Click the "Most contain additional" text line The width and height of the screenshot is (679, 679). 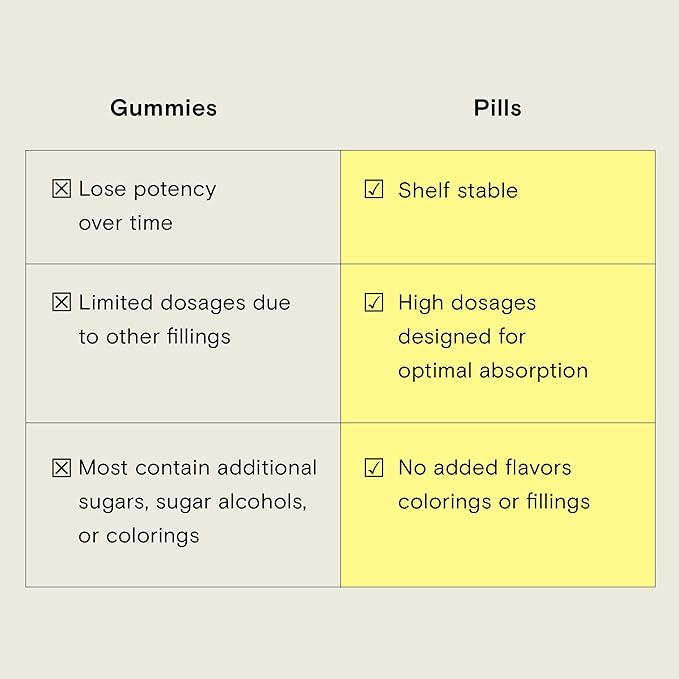click(197, 467)
